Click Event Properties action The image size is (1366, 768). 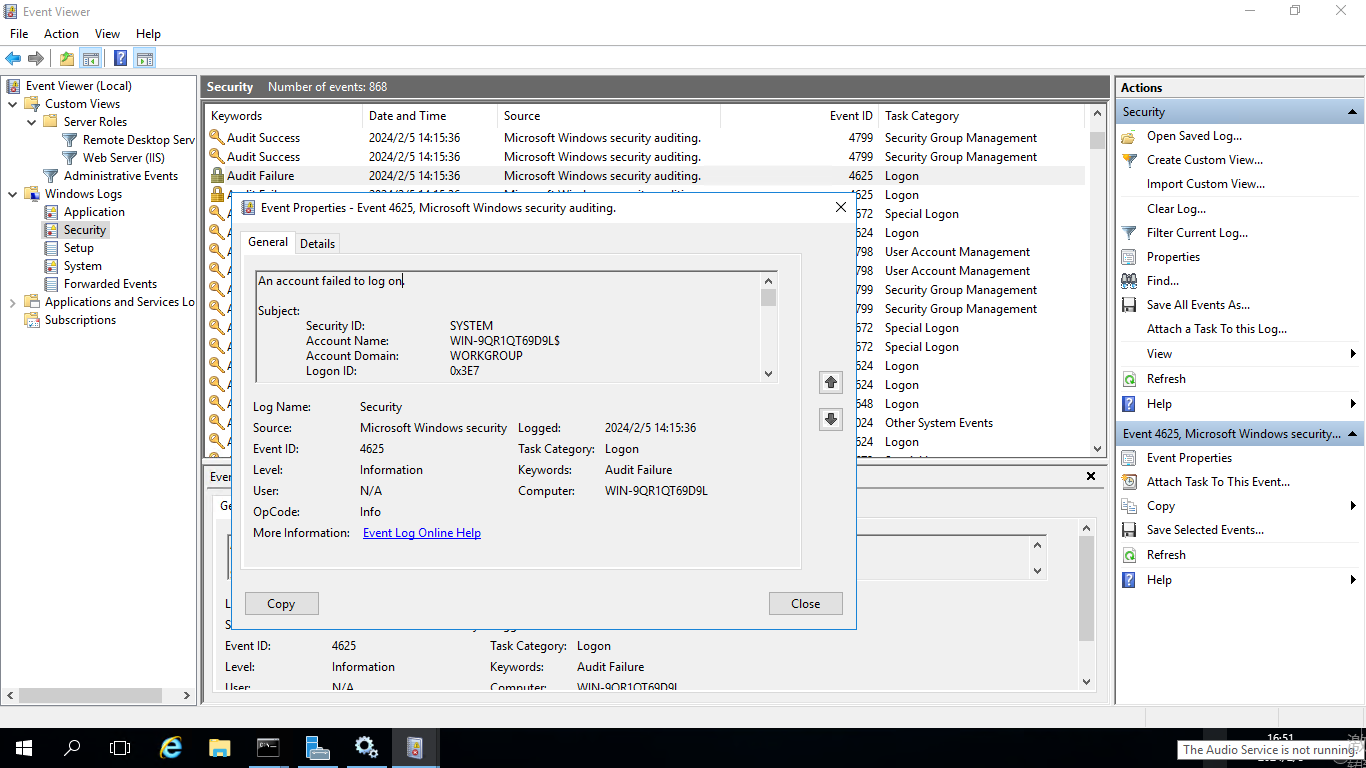pyautogui.click(x=1189, y=458)
